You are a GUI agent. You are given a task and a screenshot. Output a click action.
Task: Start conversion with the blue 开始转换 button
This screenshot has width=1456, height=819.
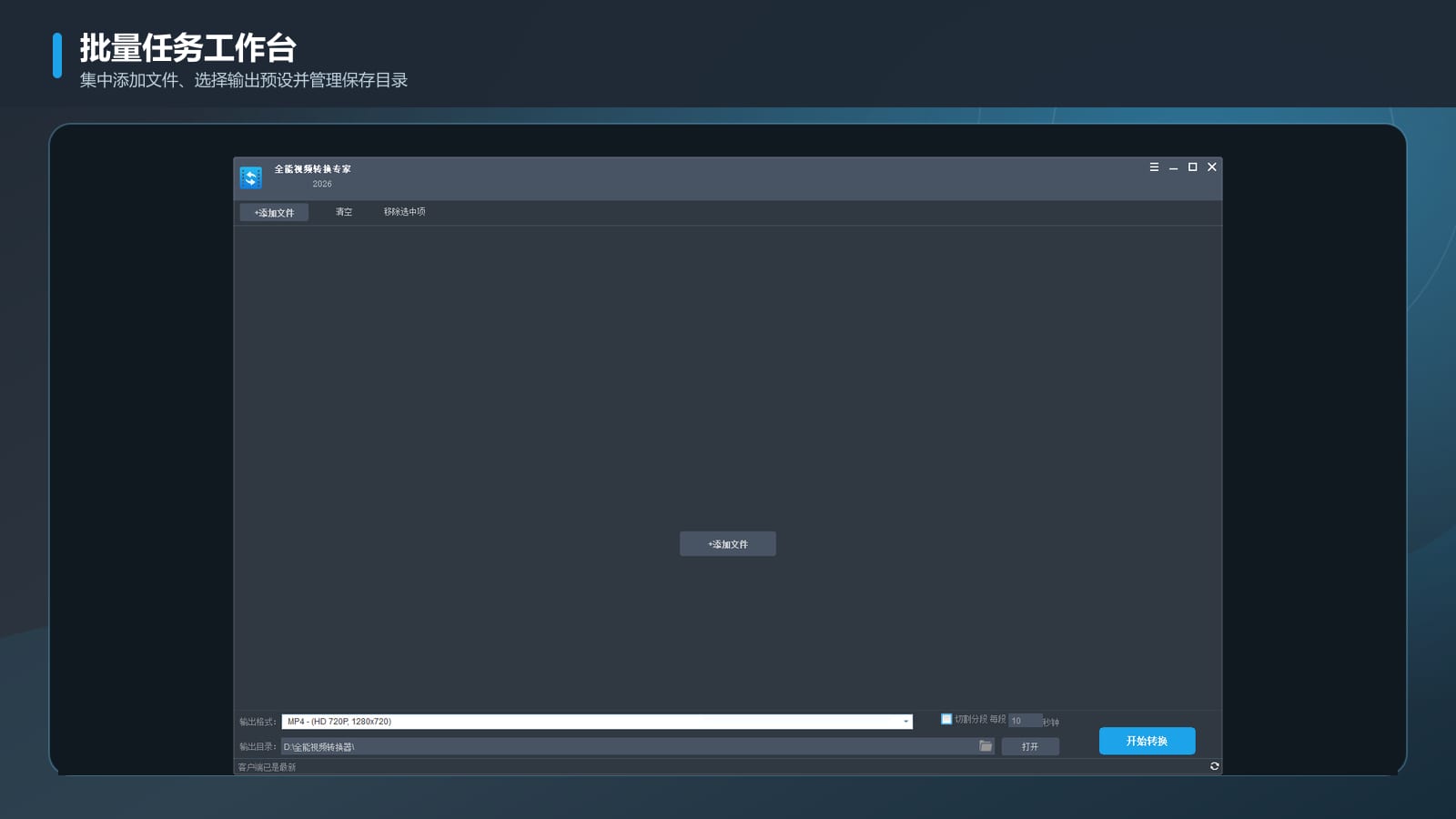coord(1147,741)
